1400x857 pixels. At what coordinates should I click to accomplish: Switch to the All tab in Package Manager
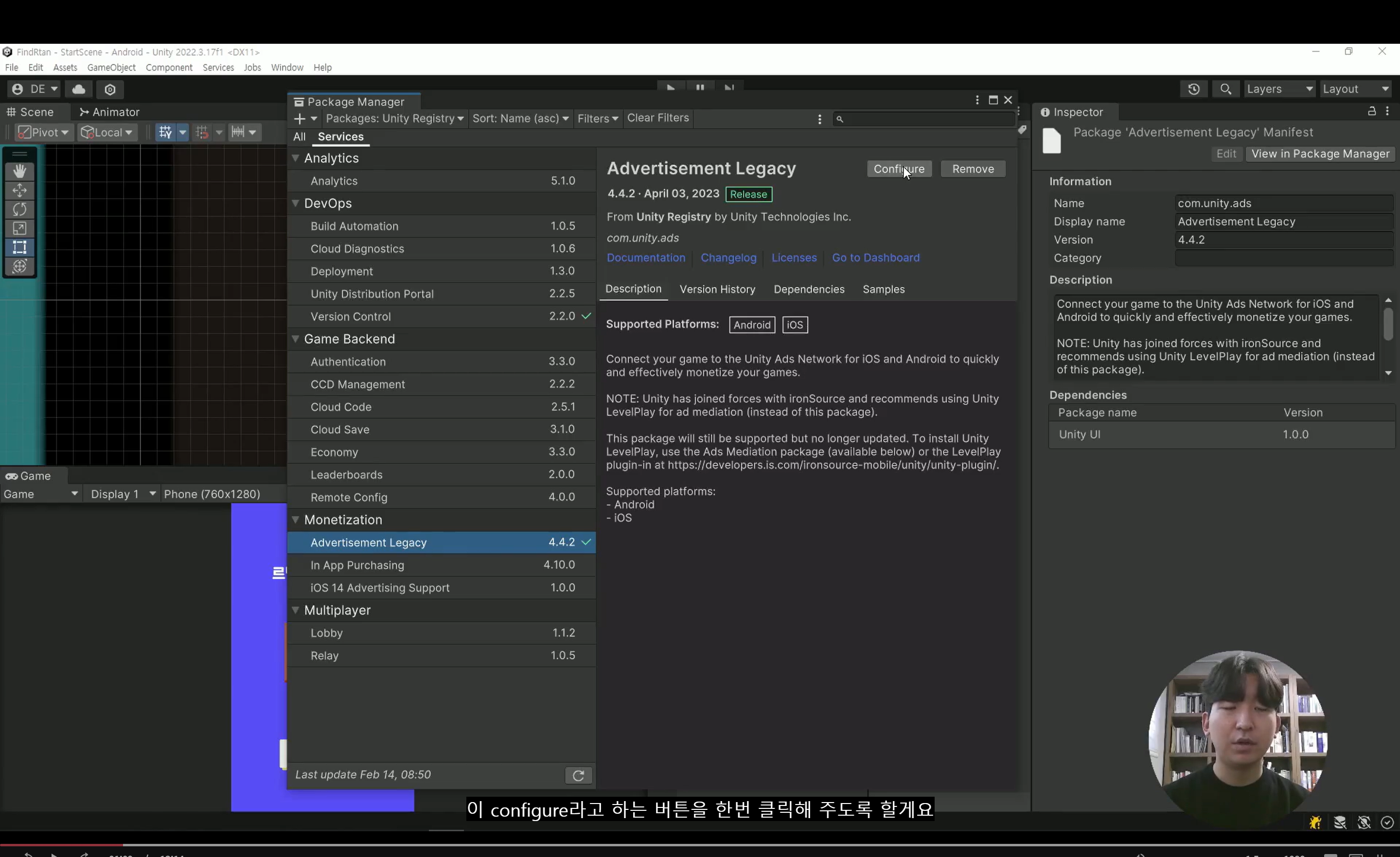300,137
